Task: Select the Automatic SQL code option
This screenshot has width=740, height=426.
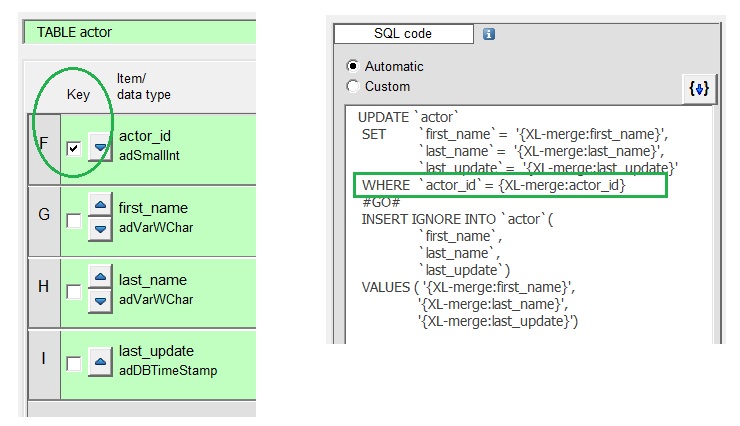Action: (353, 66)
